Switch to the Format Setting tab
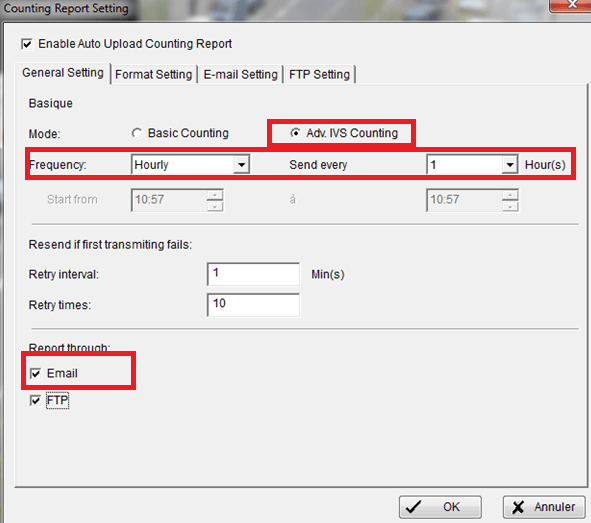This screenshot has height=523, width=591. [153, 74]
